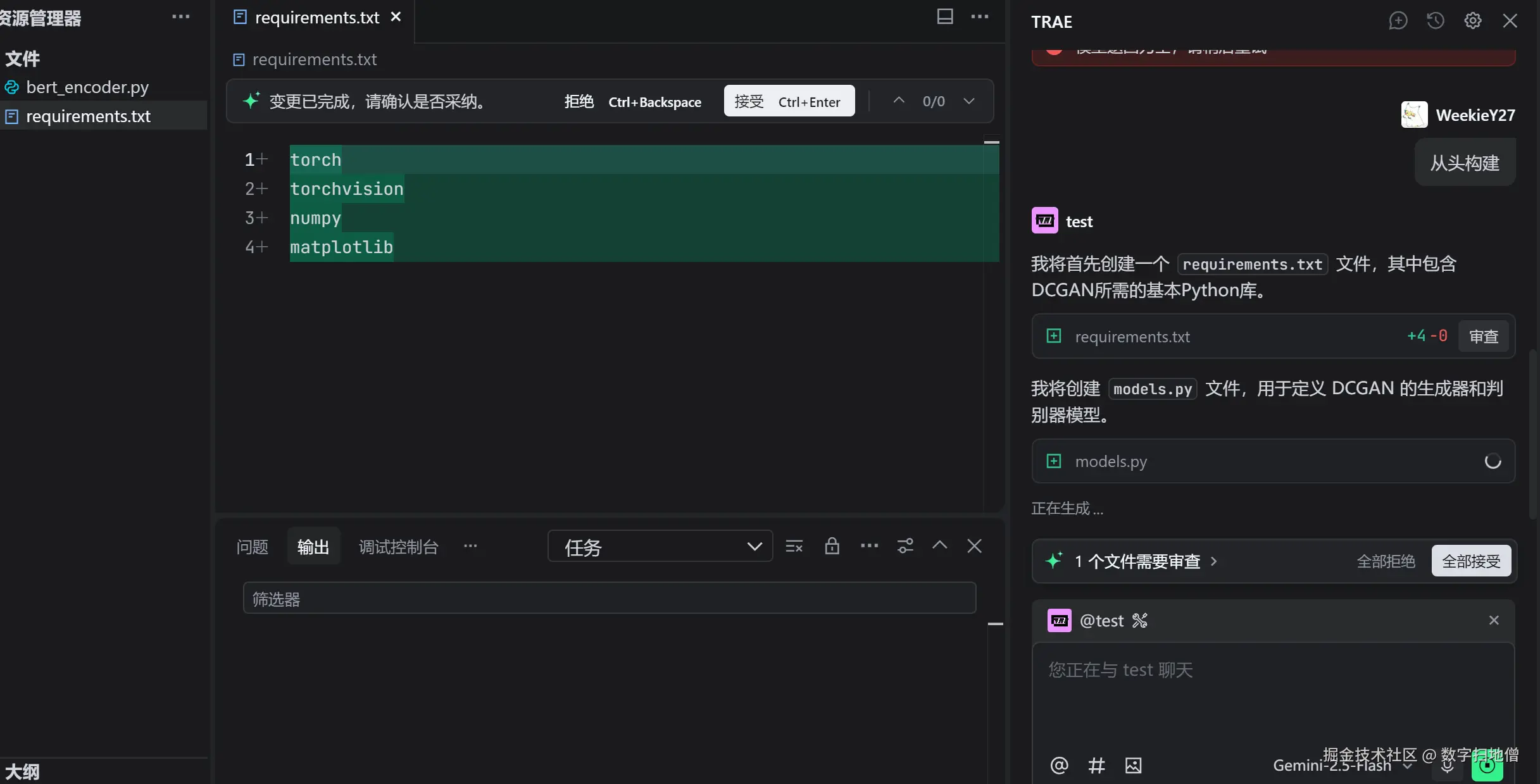Click 全部接受 to accept all changes
The height and width of the screenshot is (784, 1540).
click(x=1470, y=561)
